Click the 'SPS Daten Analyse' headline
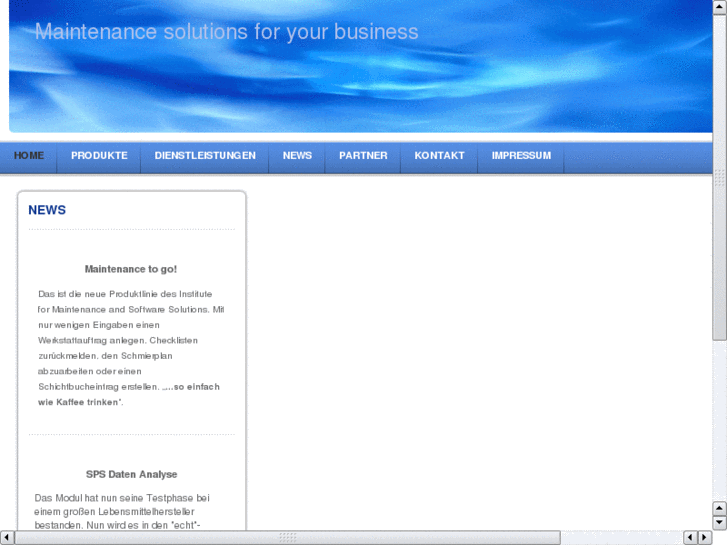The image size is (727, 545). 132,474
